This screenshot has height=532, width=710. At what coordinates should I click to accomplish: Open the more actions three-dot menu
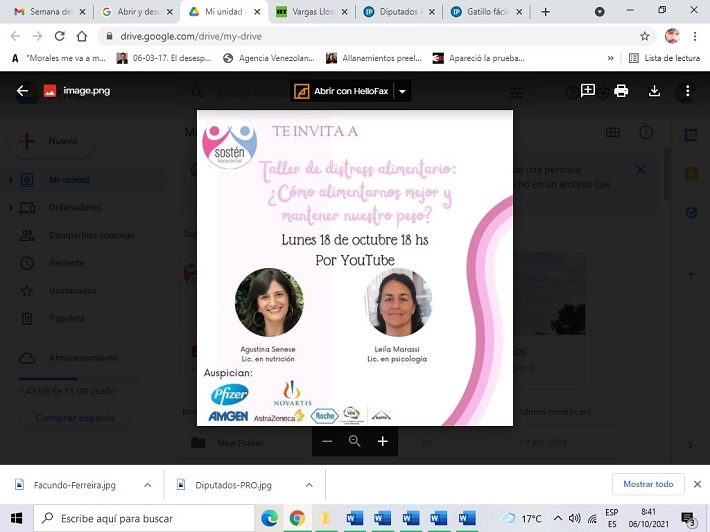(x=686, y=91)
